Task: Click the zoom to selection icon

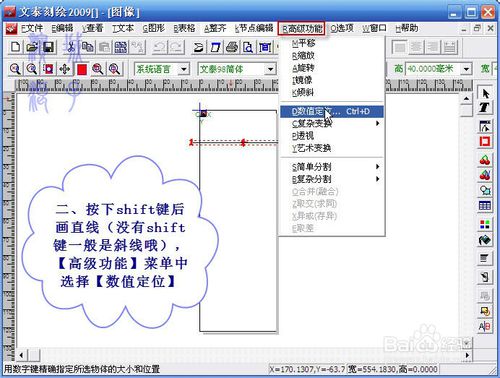Action: [x=49, y=69]
